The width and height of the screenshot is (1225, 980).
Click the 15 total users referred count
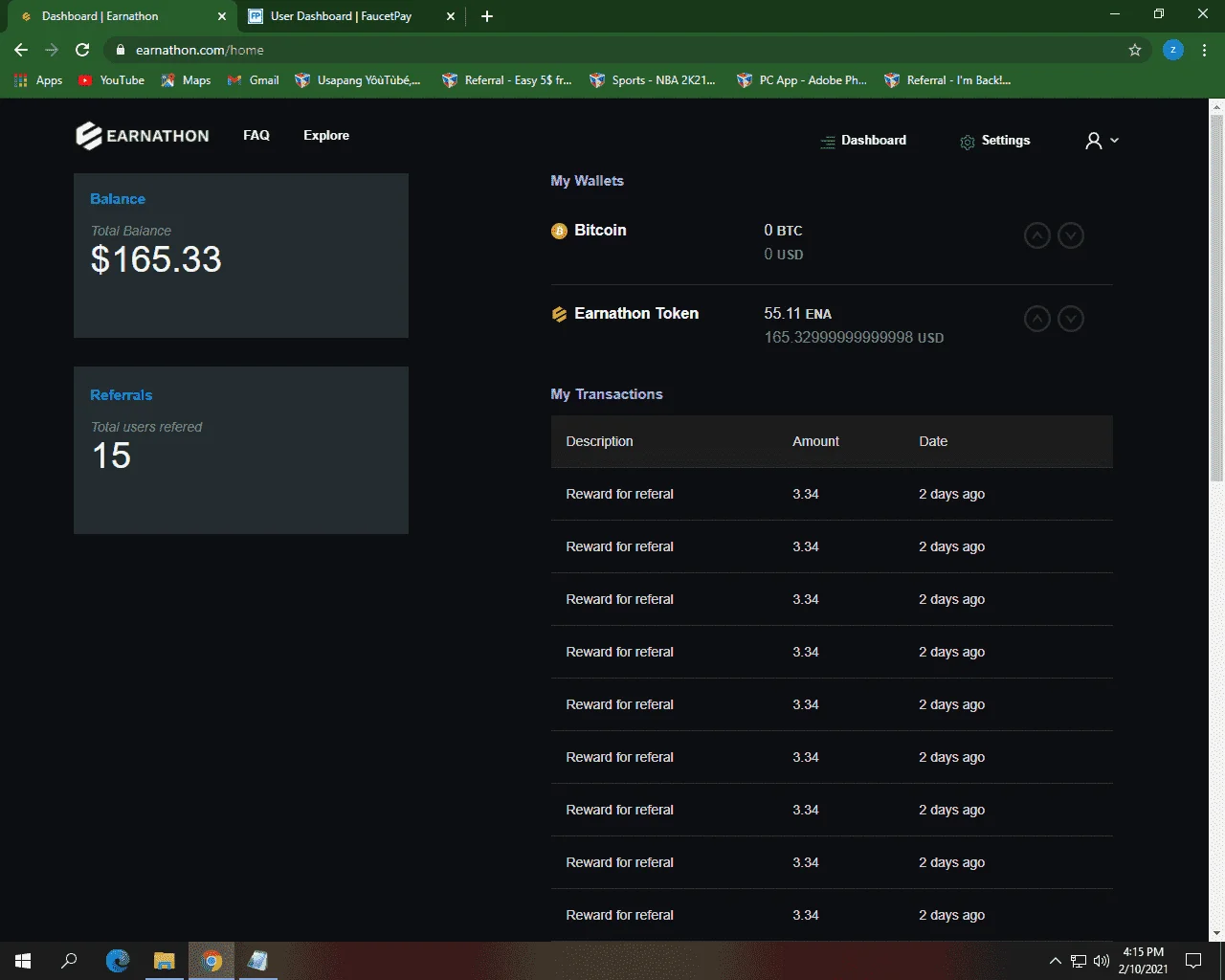111,456
